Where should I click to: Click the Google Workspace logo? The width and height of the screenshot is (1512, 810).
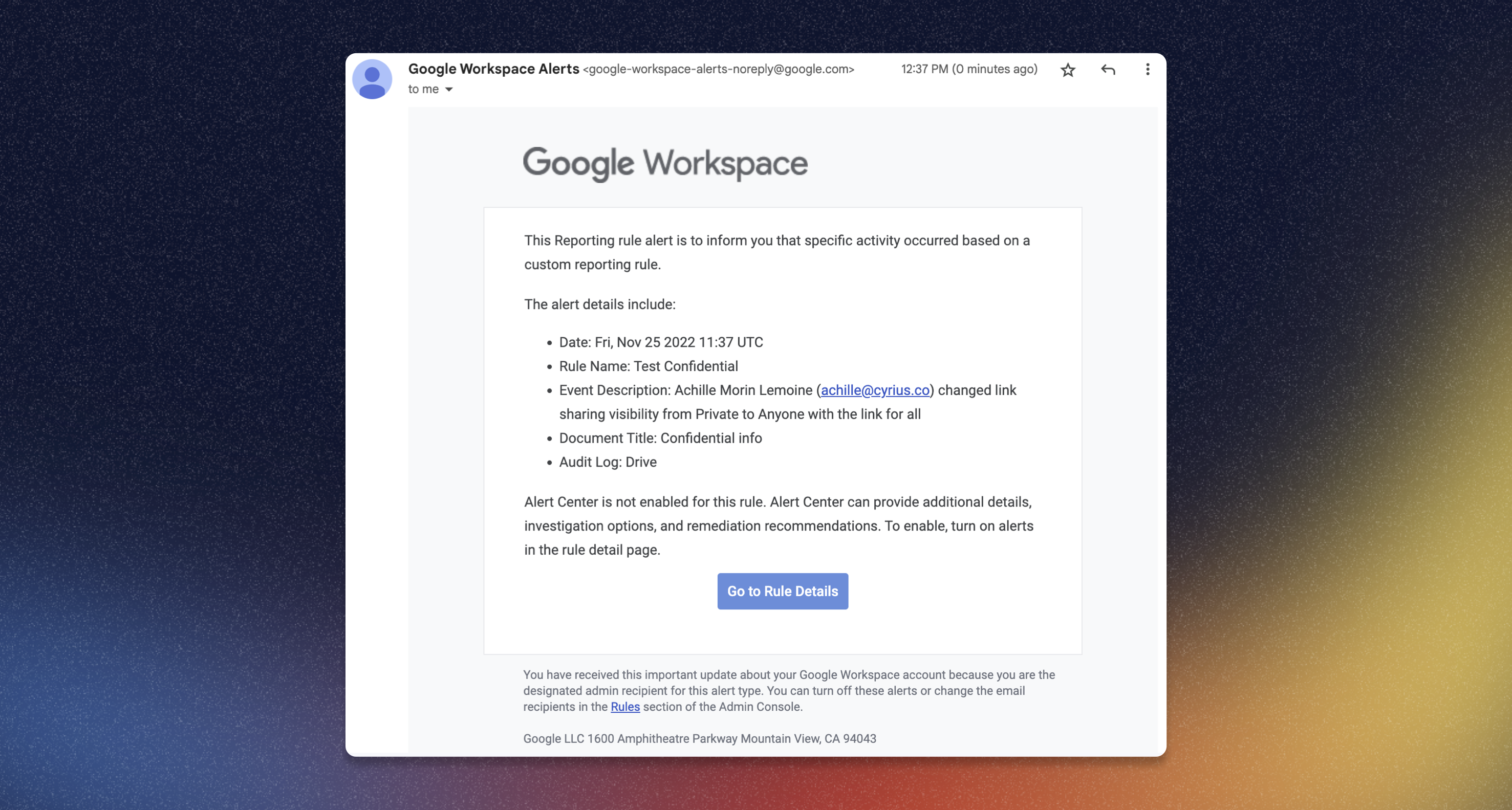point(665,164)
